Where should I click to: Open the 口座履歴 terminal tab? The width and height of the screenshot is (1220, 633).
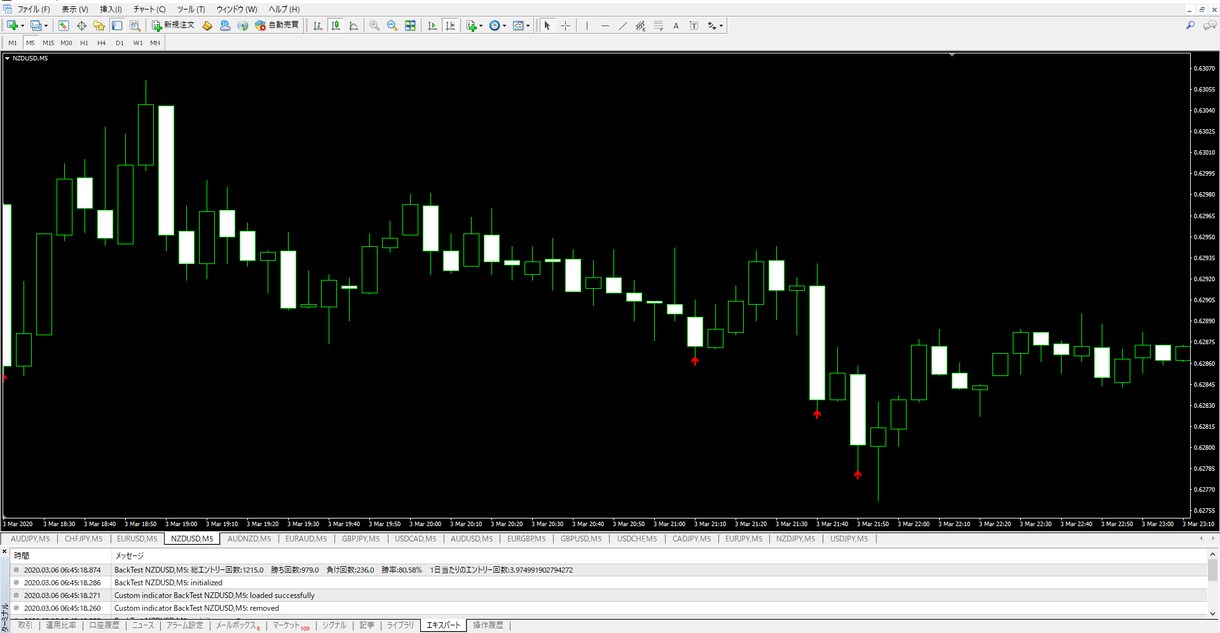tap(103, 625)
